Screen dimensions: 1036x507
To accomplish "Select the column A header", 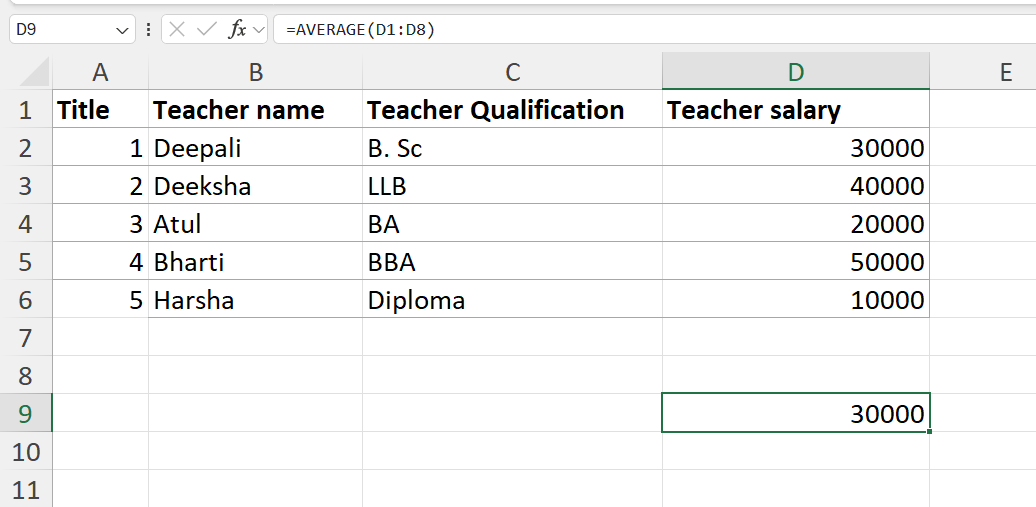I will point(100,71).
